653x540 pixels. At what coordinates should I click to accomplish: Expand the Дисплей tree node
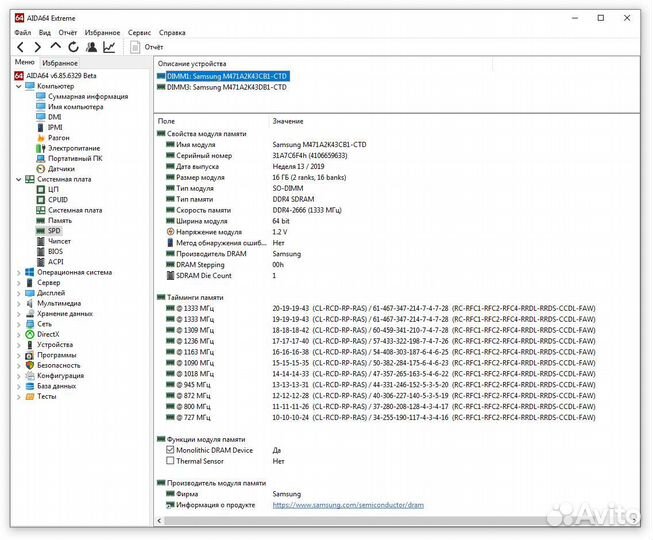[18, 293]
